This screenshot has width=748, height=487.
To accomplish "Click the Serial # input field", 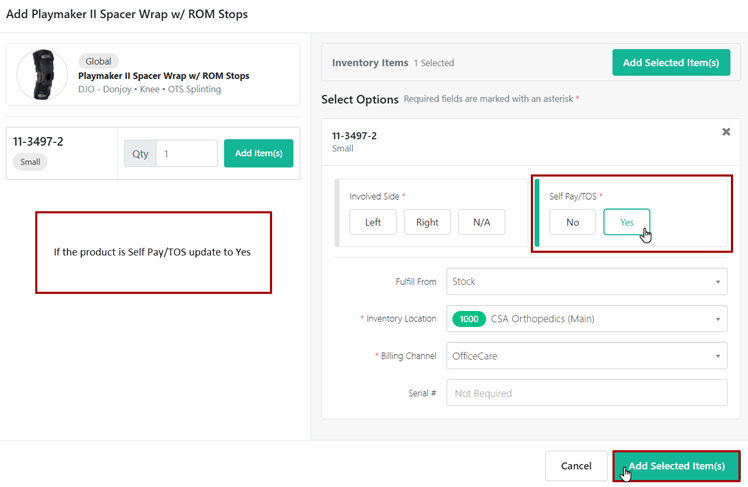I will (586, 393).
